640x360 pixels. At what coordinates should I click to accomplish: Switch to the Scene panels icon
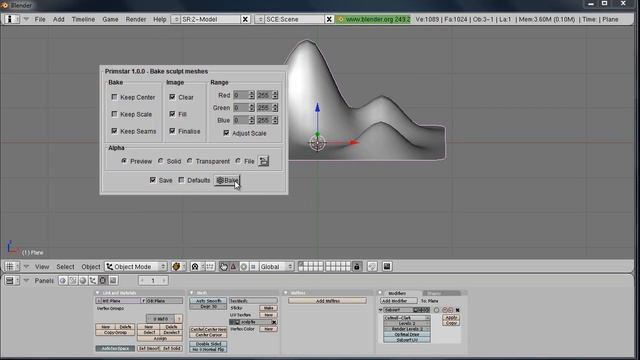coord(113,280)
